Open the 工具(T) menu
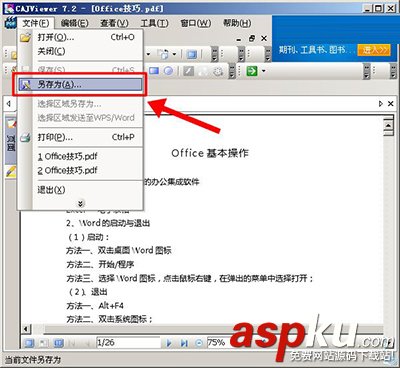400x368 pixels. [x=154, y=23]
